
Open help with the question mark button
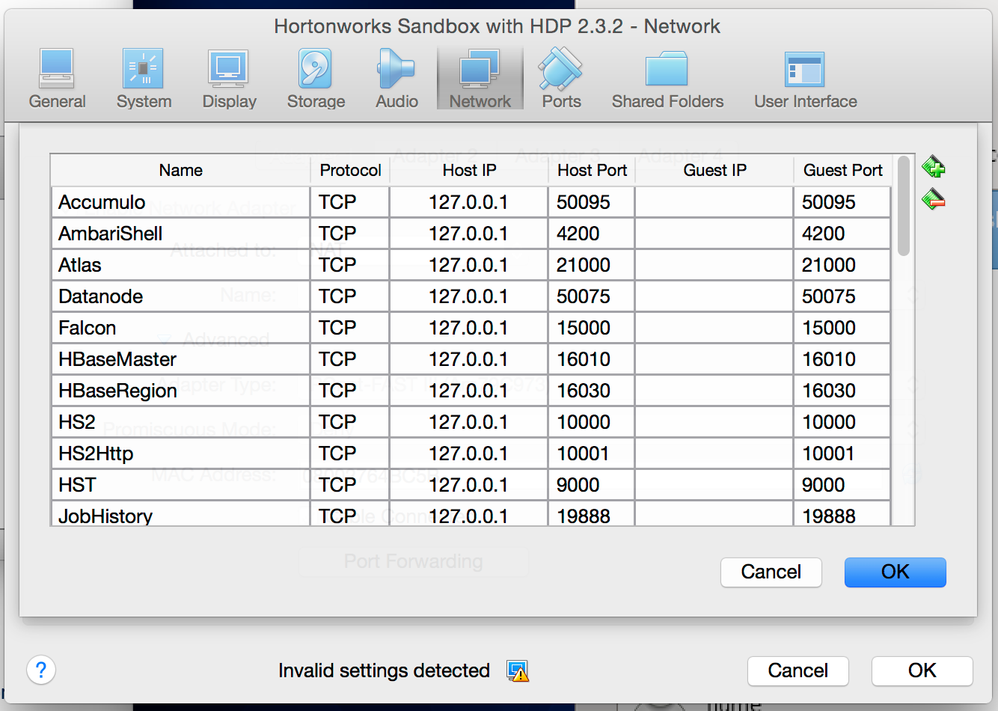41,670
